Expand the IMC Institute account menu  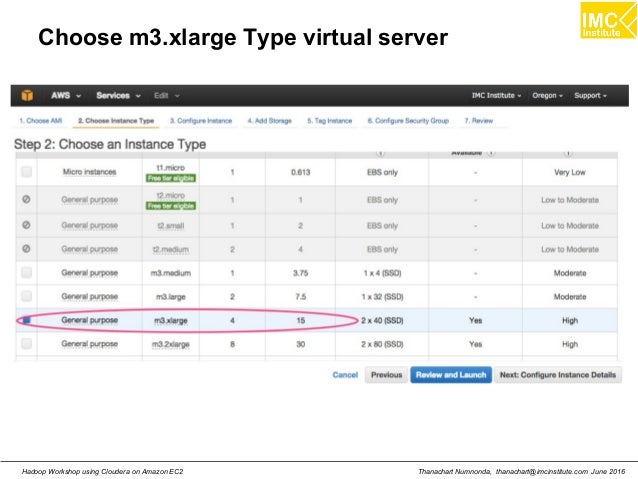(496, 95)
